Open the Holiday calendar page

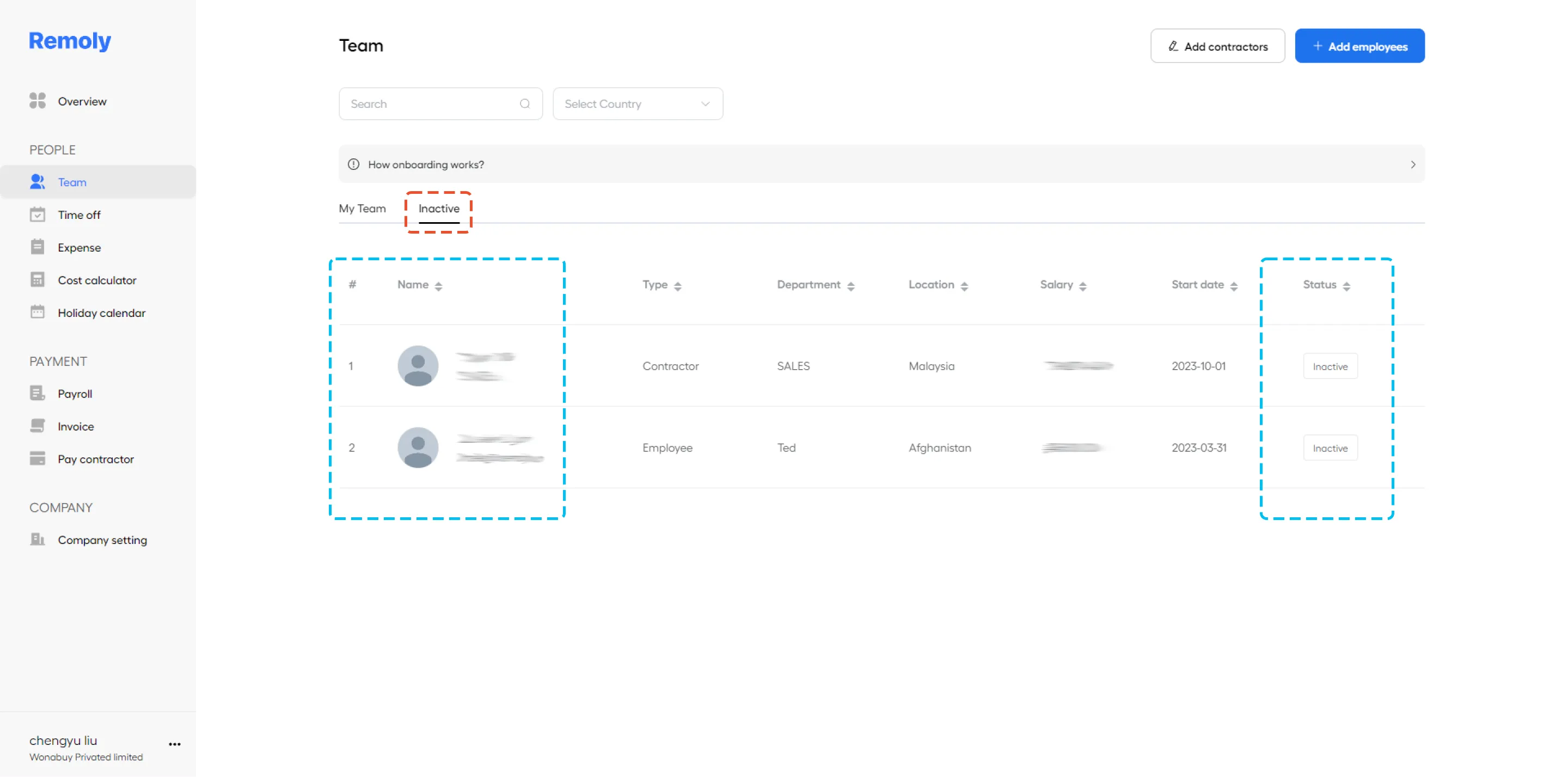click(102, 313)
